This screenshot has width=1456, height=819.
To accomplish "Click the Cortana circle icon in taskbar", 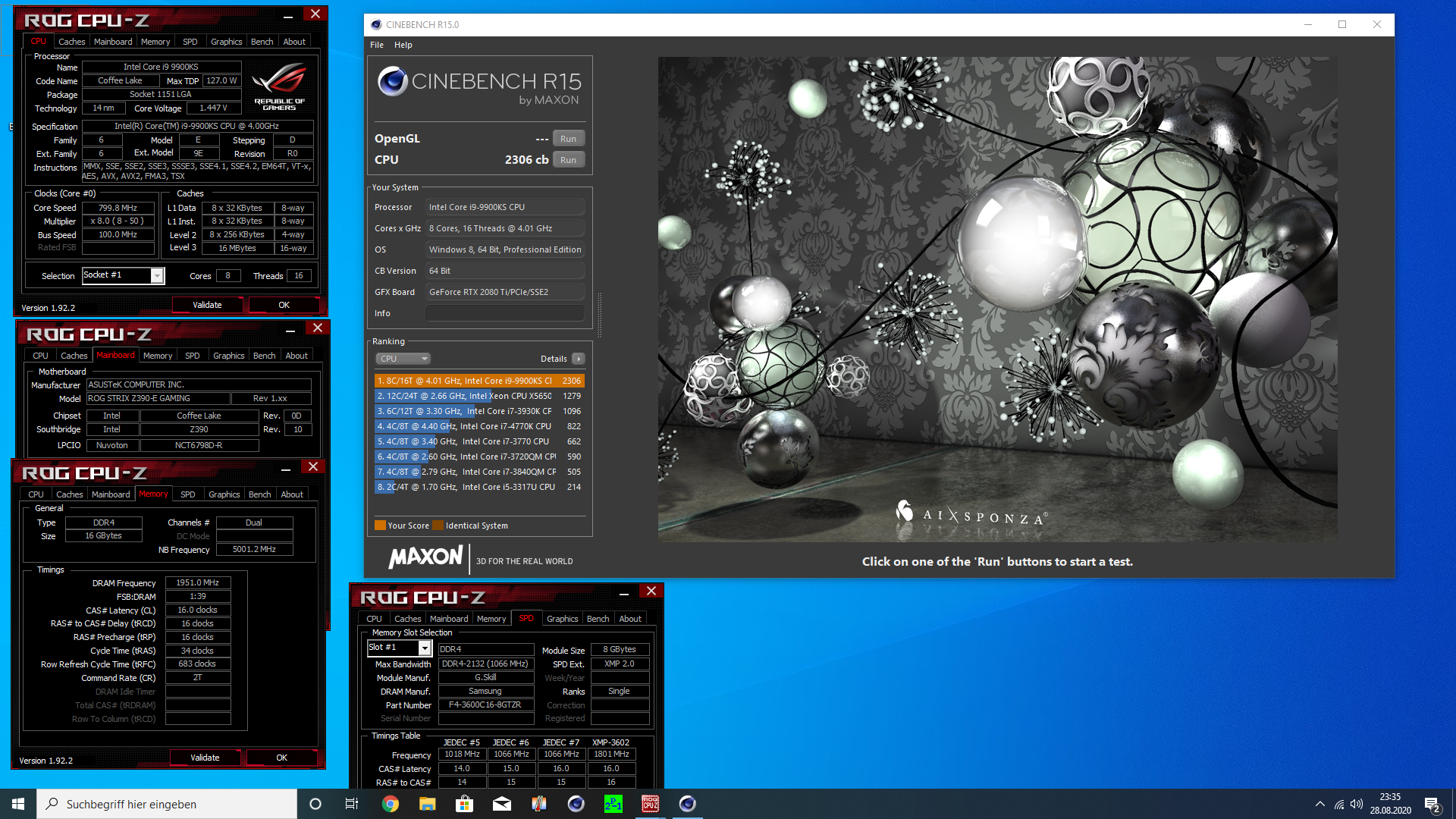I will (315, 804).
